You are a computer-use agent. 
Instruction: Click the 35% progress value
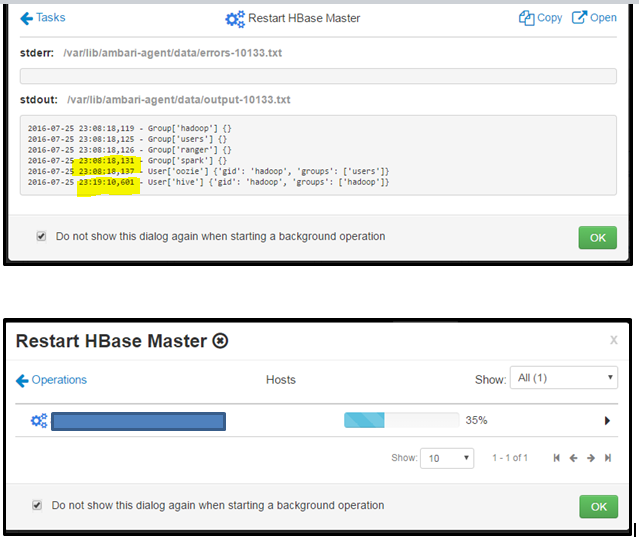[476, 420]
